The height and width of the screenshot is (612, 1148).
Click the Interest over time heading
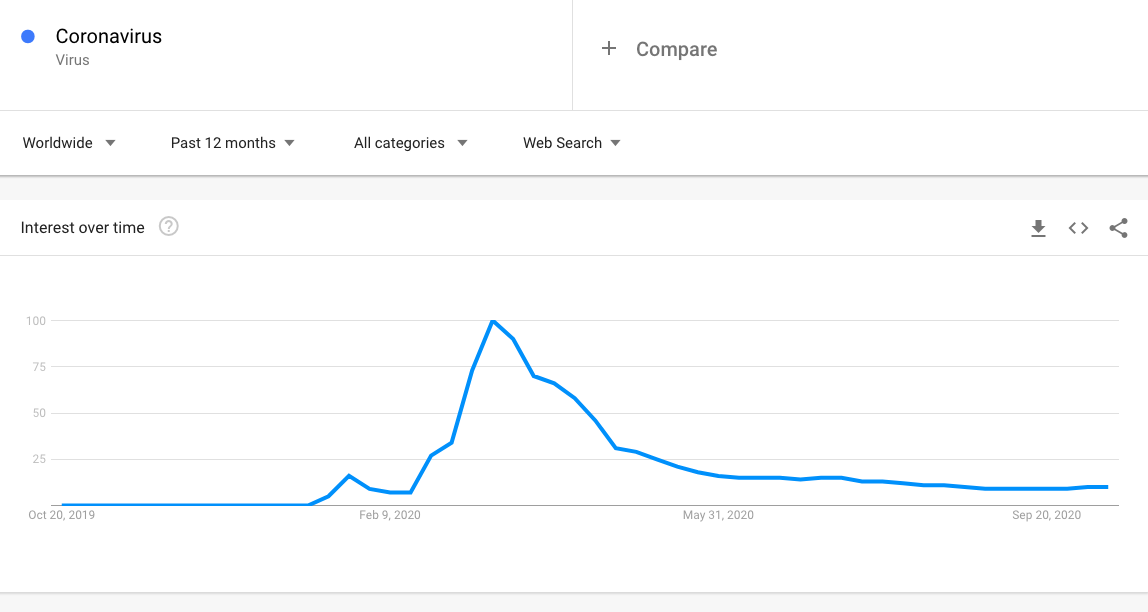pos(82,228)
